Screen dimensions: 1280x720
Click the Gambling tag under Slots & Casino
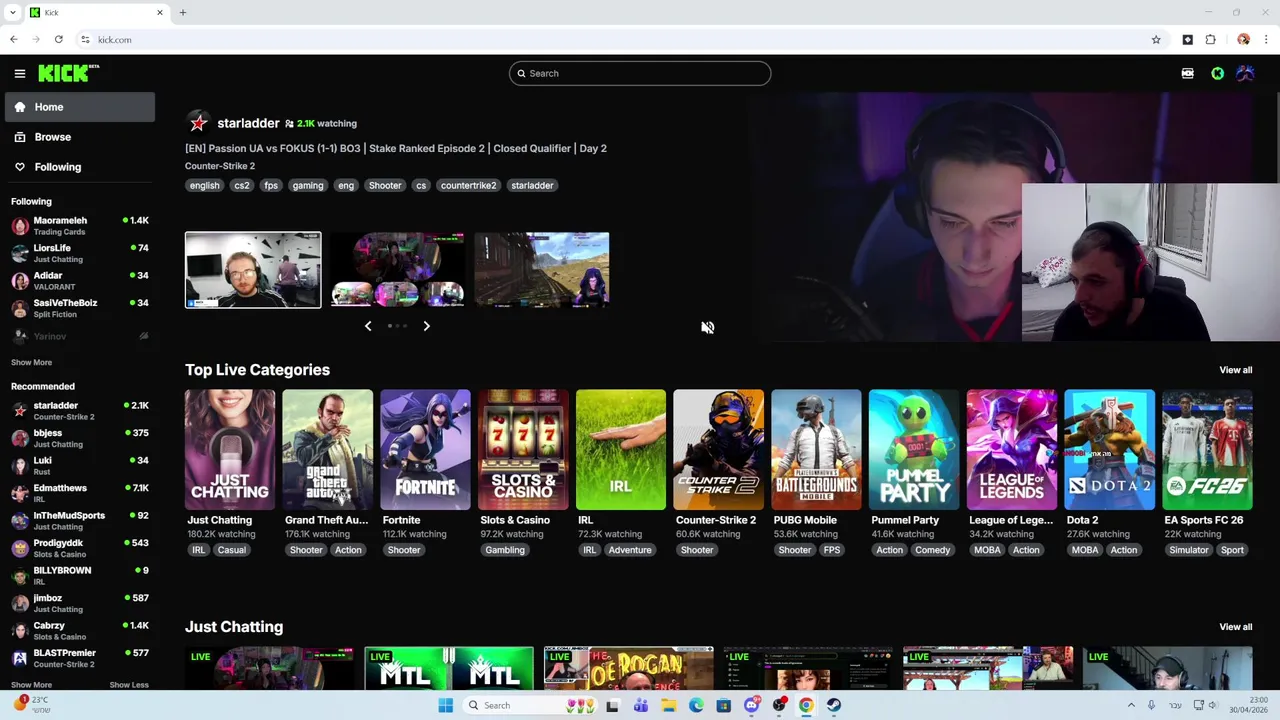[505, 550]
